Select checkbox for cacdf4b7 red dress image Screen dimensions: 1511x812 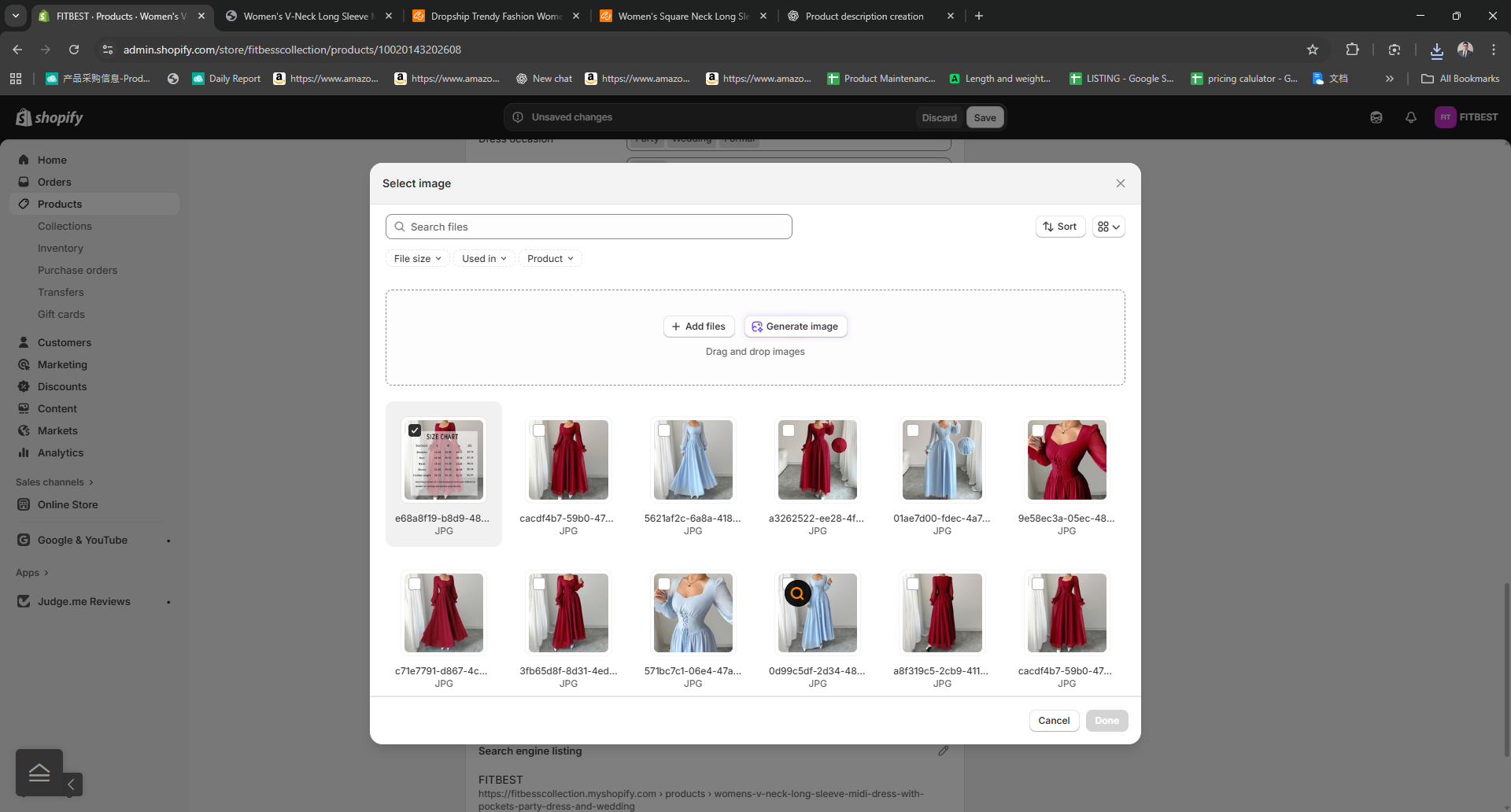click(539, 430)
